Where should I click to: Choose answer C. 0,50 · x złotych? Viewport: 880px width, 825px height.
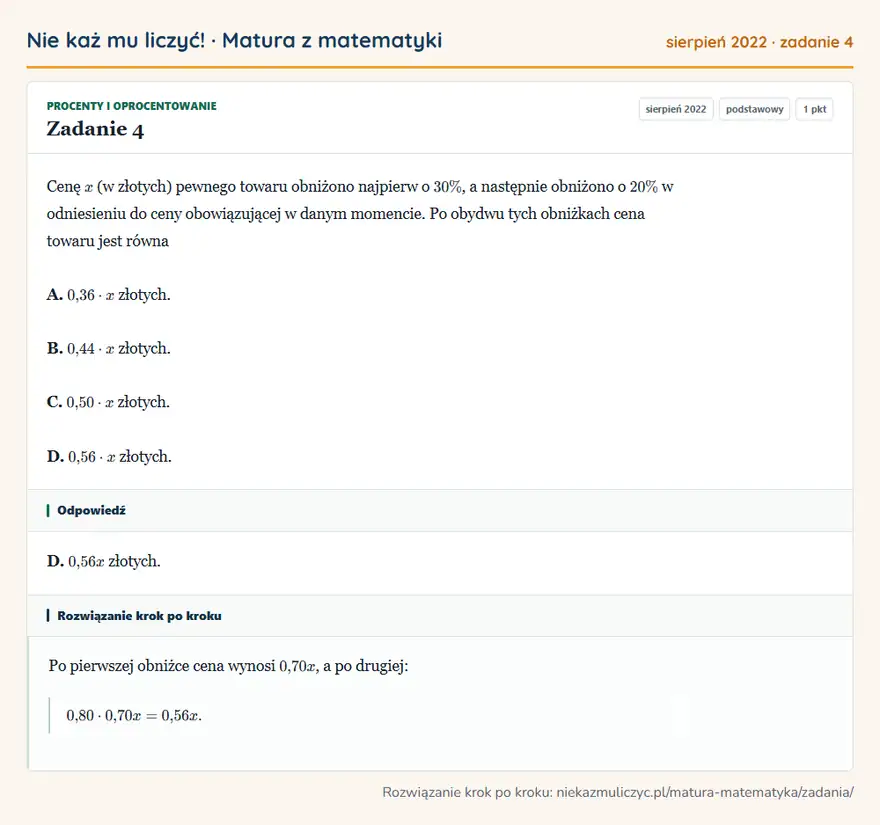point(108,402)
